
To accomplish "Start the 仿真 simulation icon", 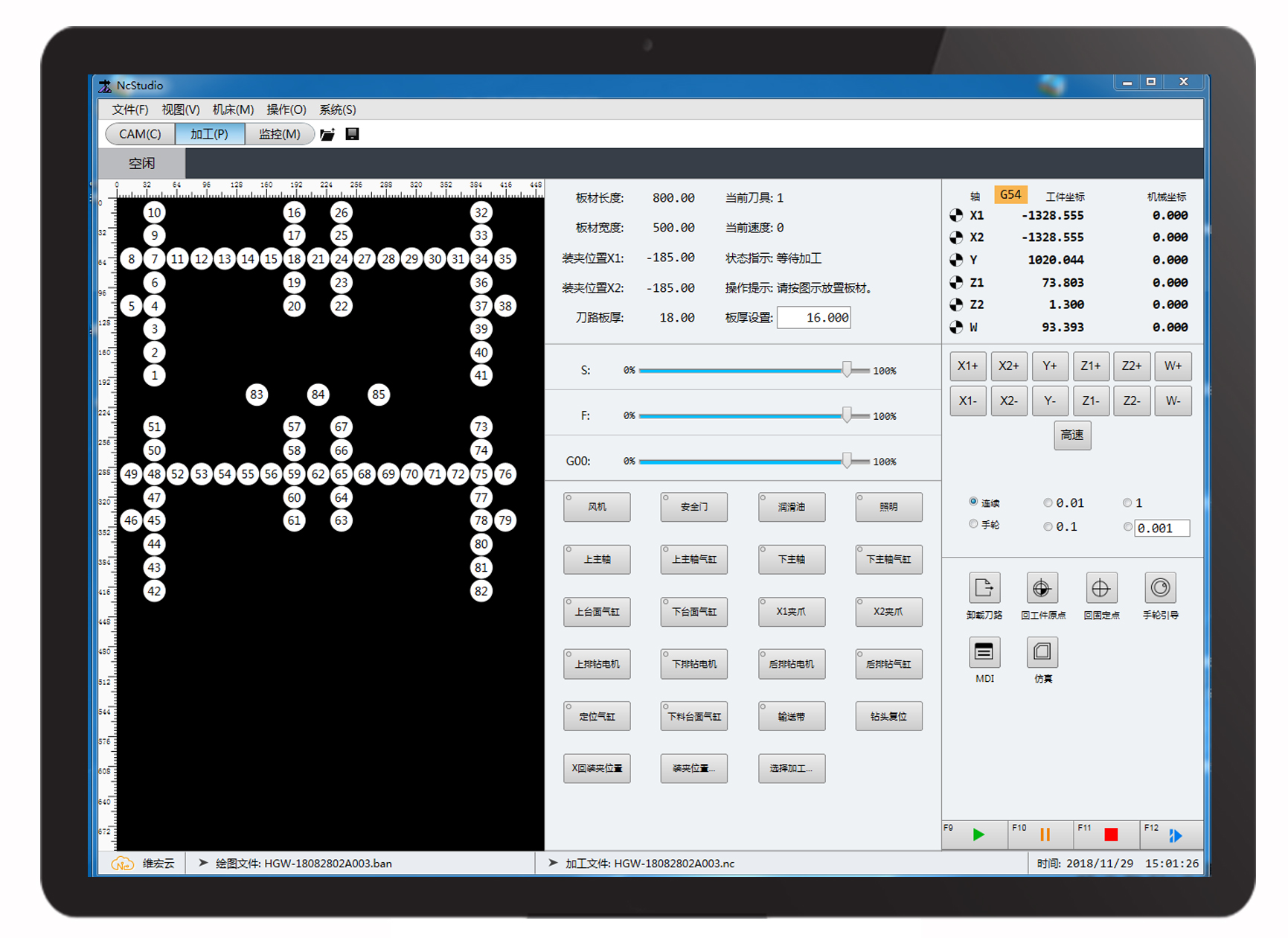I will pos(1042,652).
